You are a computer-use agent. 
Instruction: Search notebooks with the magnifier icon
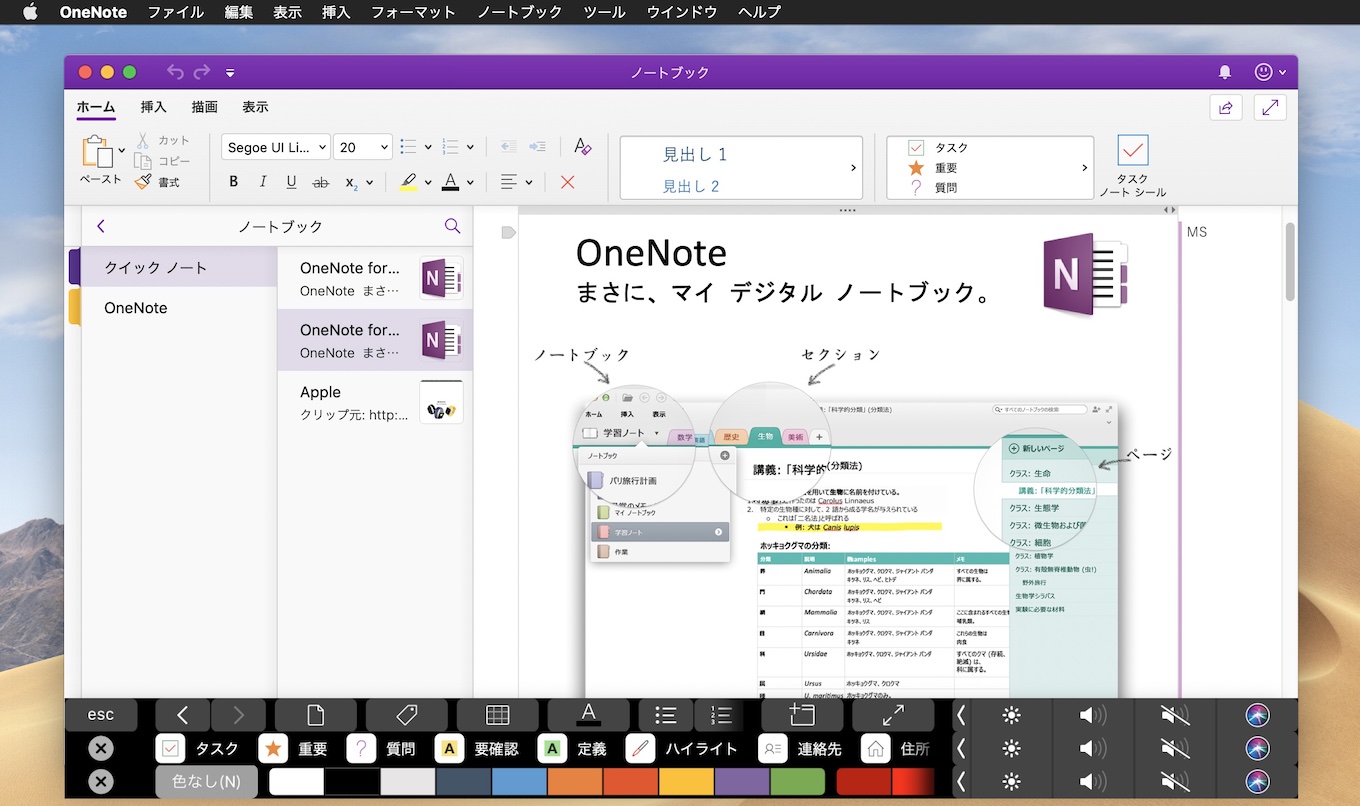click(452, 226)
